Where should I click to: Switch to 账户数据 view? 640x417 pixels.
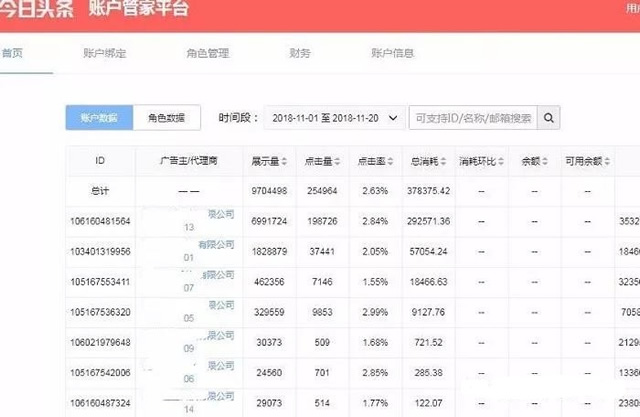(99, 118)
